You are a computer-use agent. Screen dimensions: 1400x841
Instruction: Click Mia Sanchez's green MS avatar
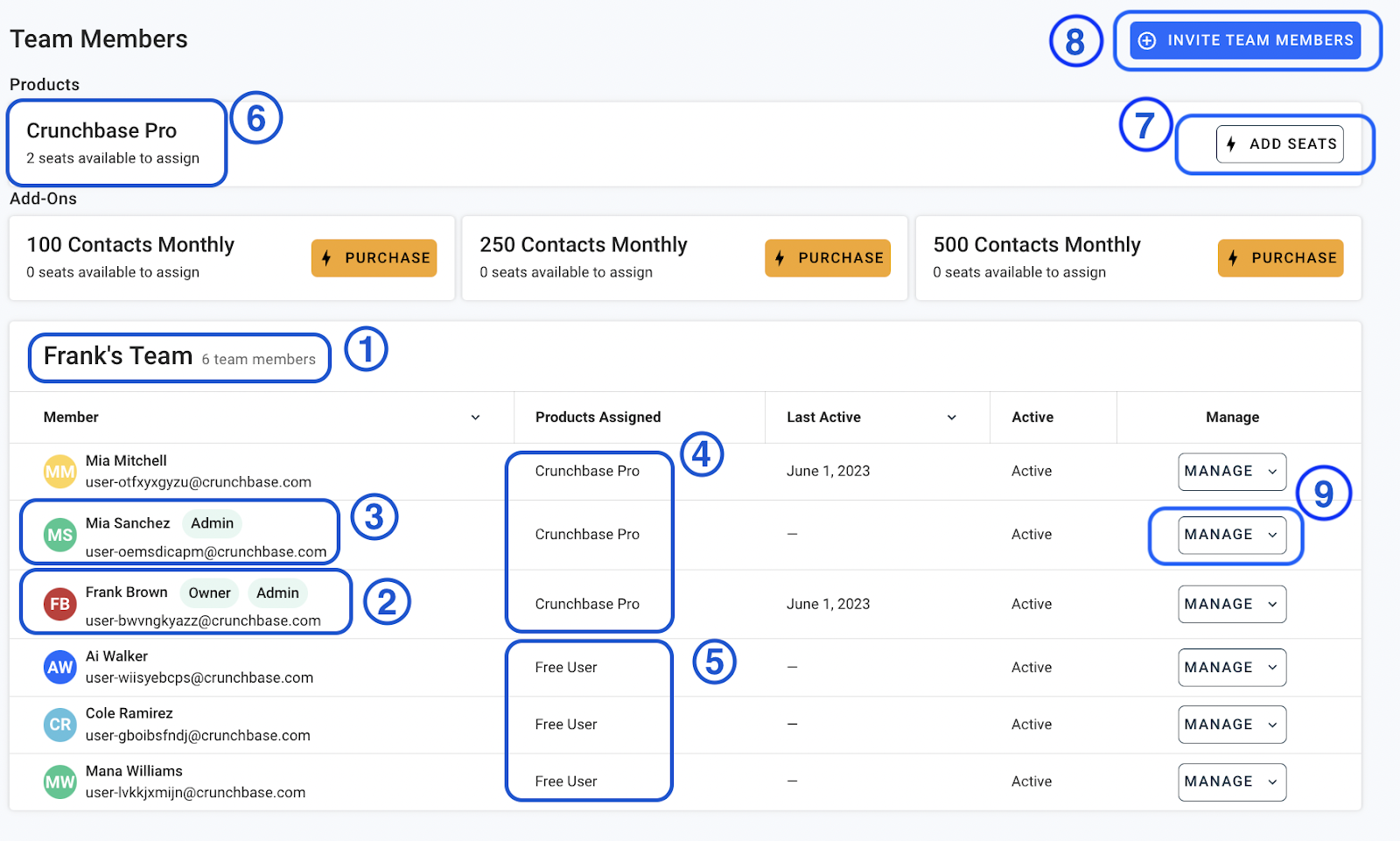point(59,535)
